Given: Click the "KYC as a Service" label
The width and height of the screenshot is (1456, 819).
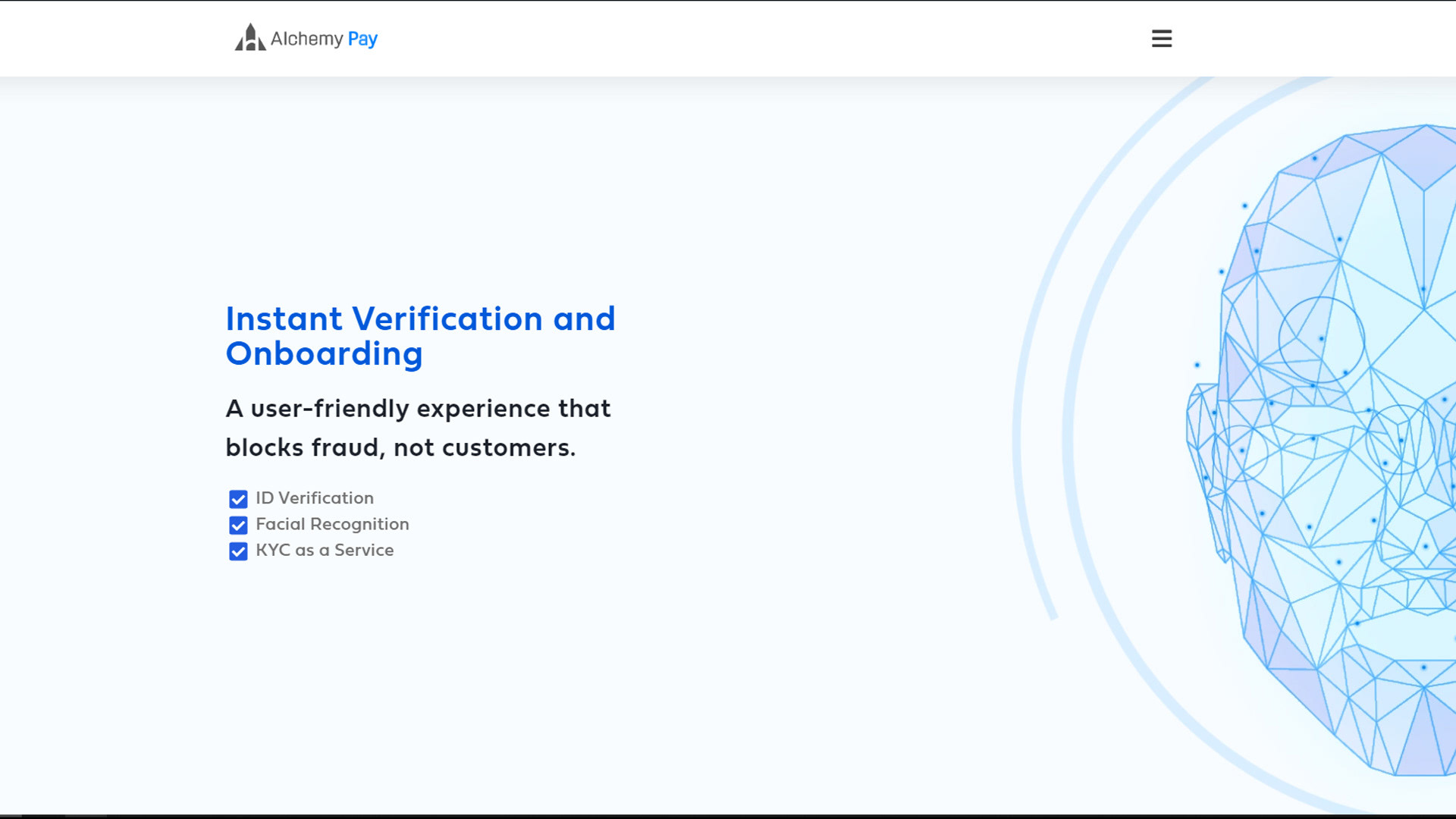Looking at the screenshot, I should pyautogui.click(x=325, y=551).
